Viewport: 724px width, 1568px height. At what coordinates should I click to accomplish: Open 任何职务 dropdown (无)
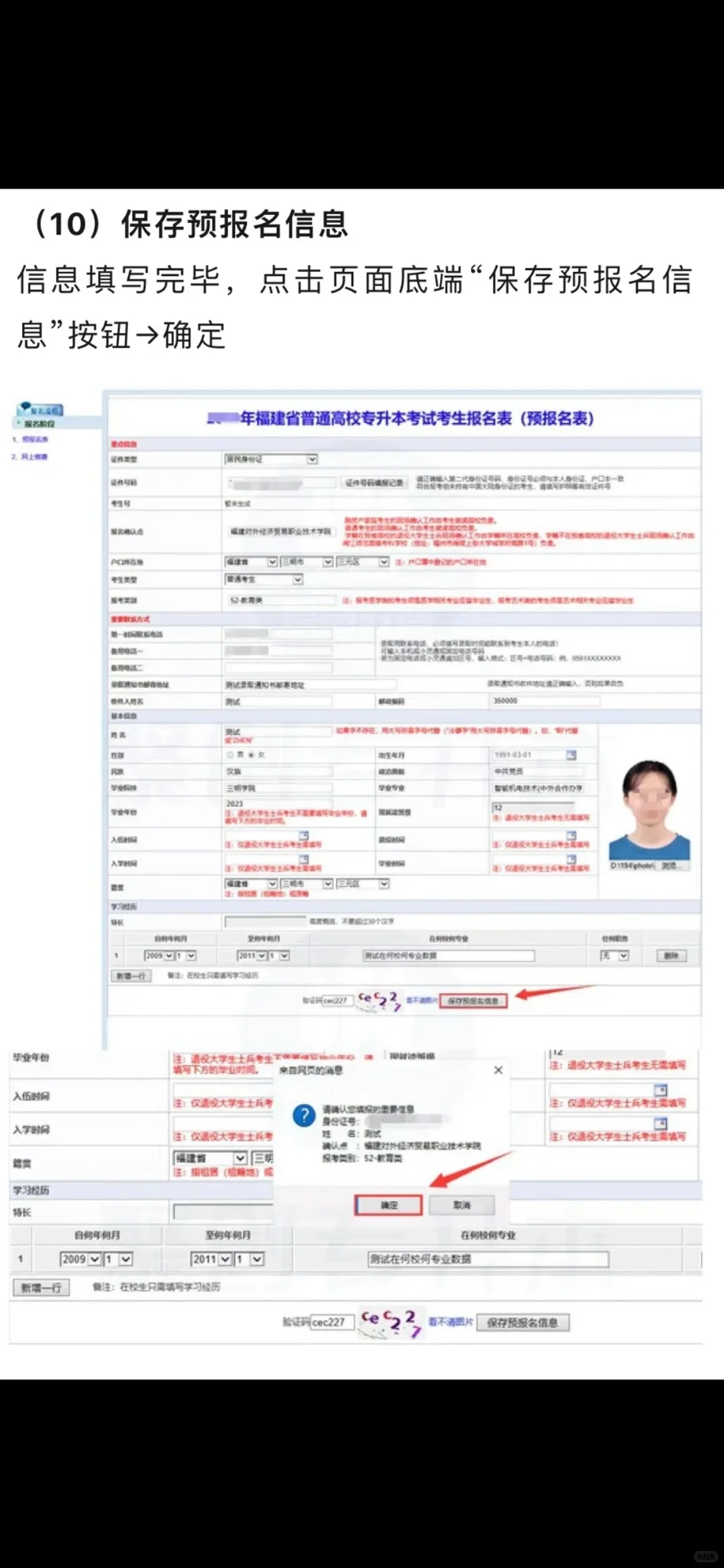(615, 955)
